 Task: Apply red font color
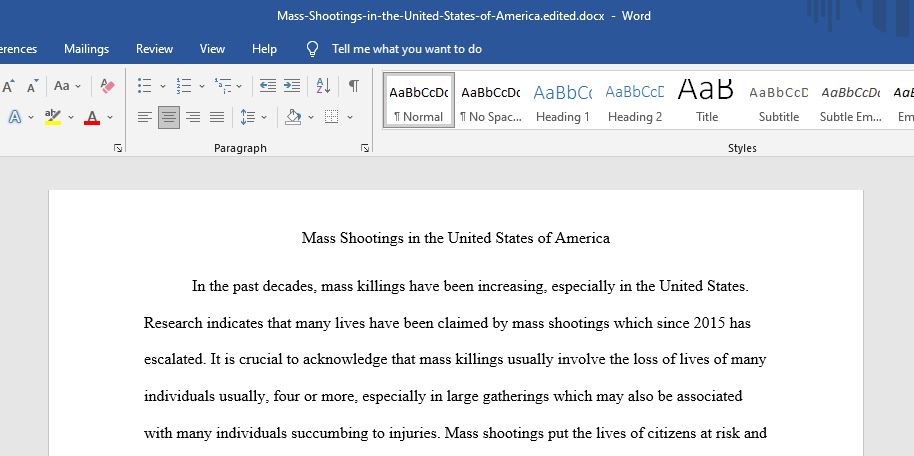pos(92,117)
